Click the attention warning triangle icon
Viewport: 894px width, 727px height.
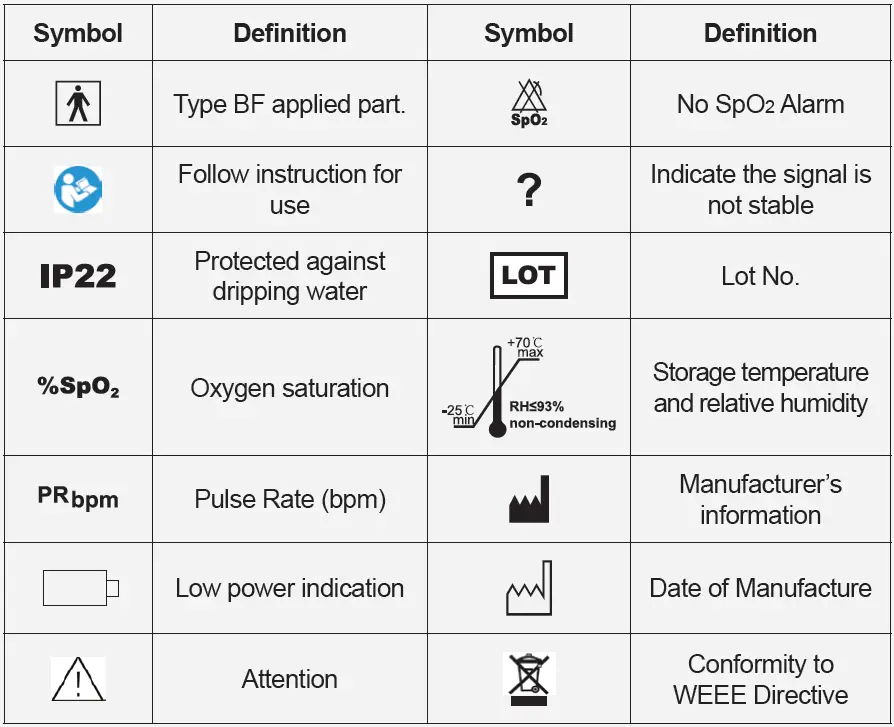click(78, 679)
